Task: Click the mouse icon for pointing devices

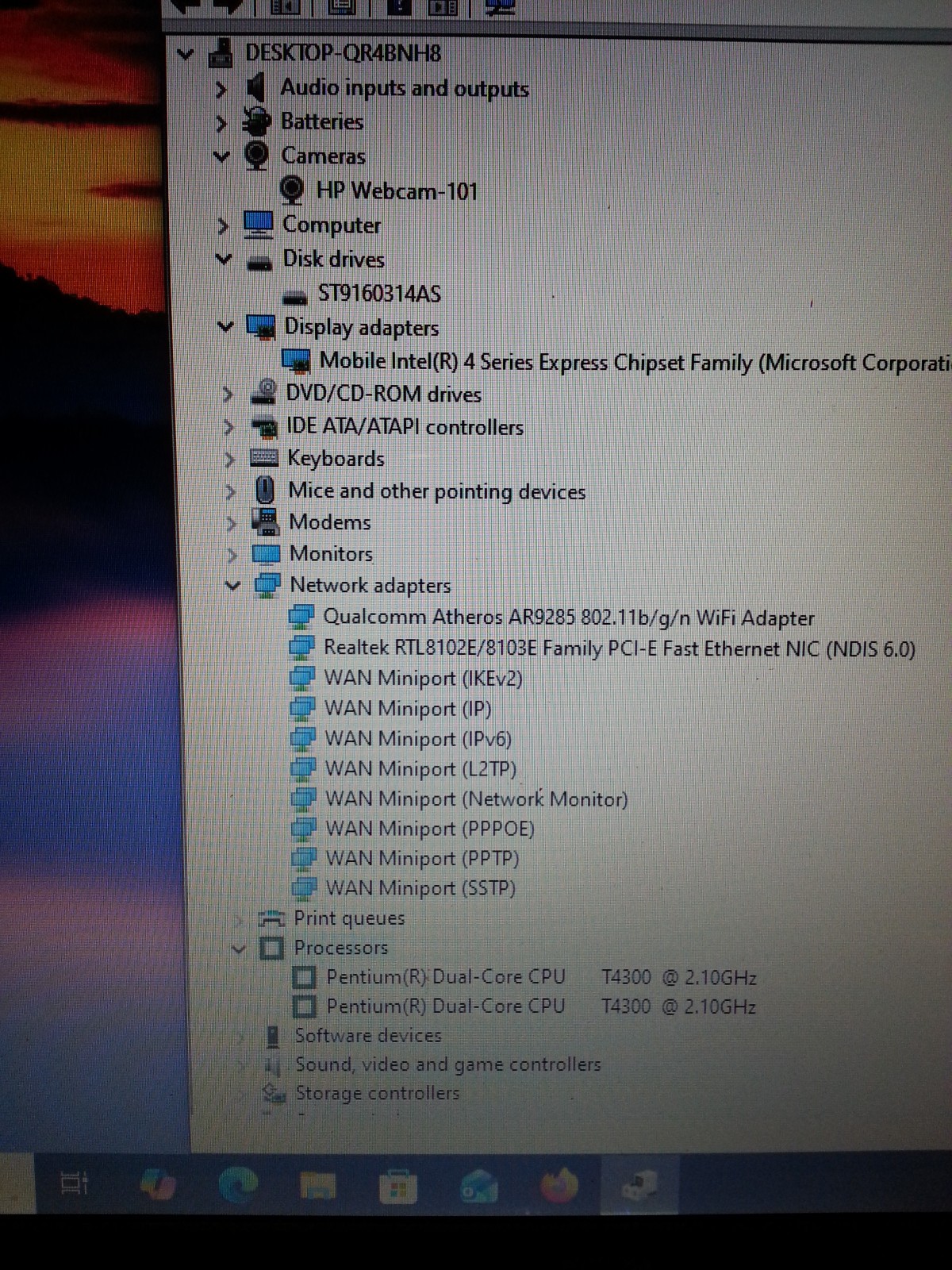Action: (x=265, y=490)
